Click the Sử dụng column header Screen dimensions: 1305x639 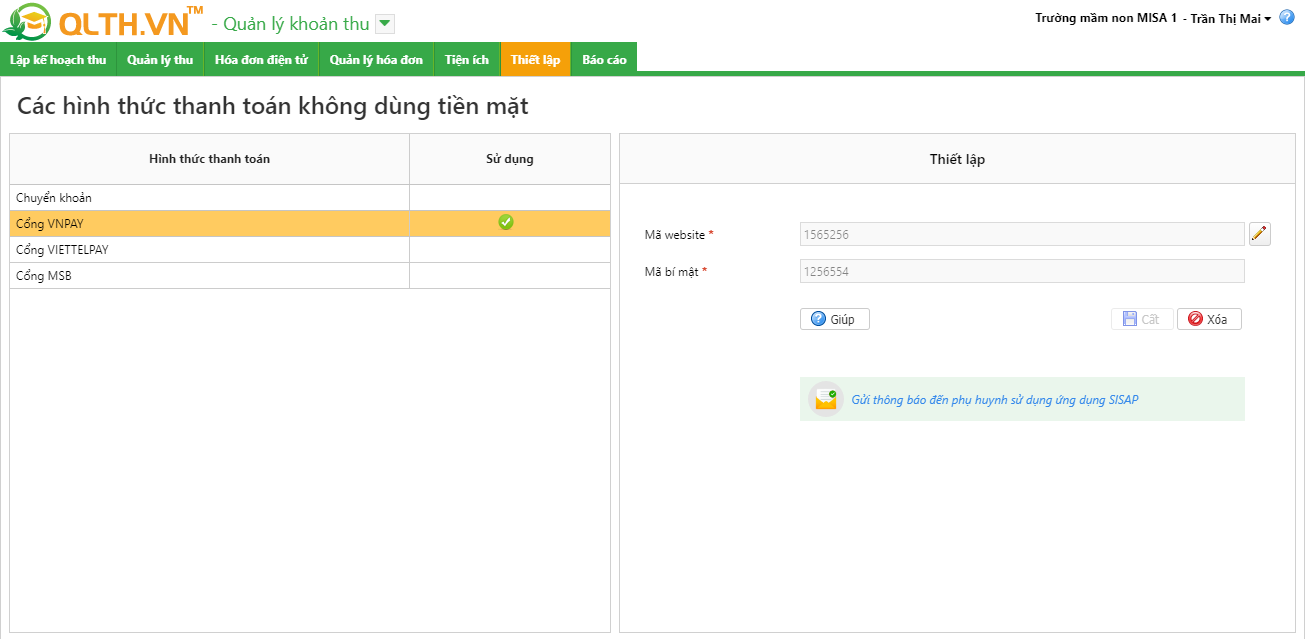[x=510, y=159]
